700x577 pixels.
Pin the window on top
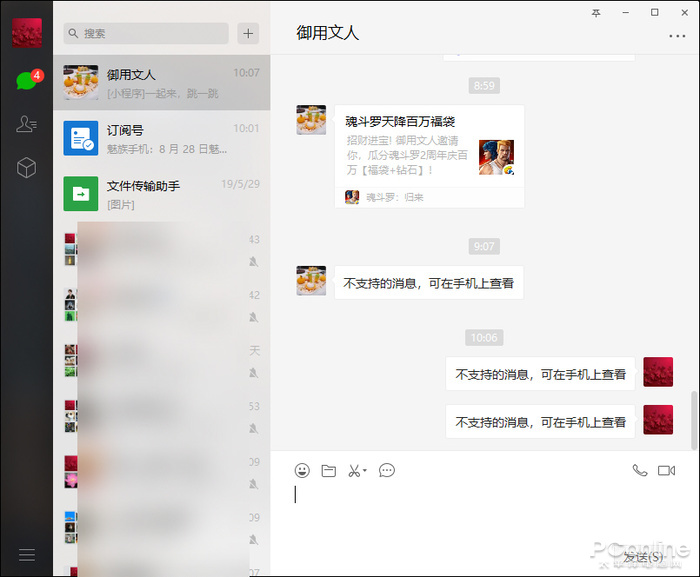(596, 13)
